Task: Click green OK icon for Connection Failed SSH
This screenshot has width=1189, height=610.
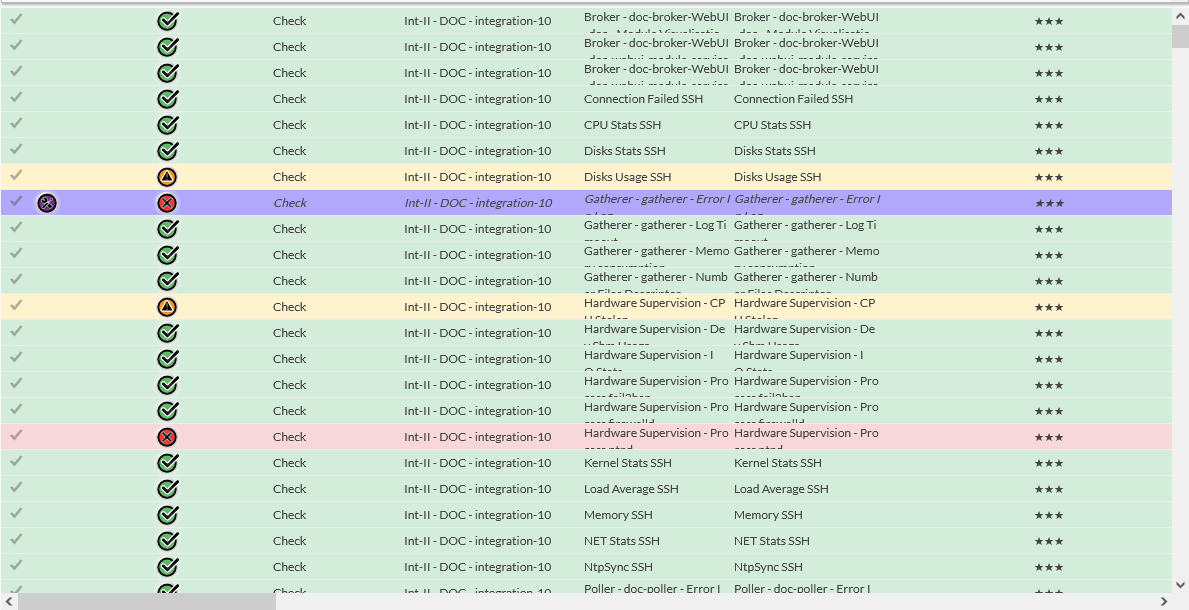Action: pyautogui.click(x=168, y=99)
